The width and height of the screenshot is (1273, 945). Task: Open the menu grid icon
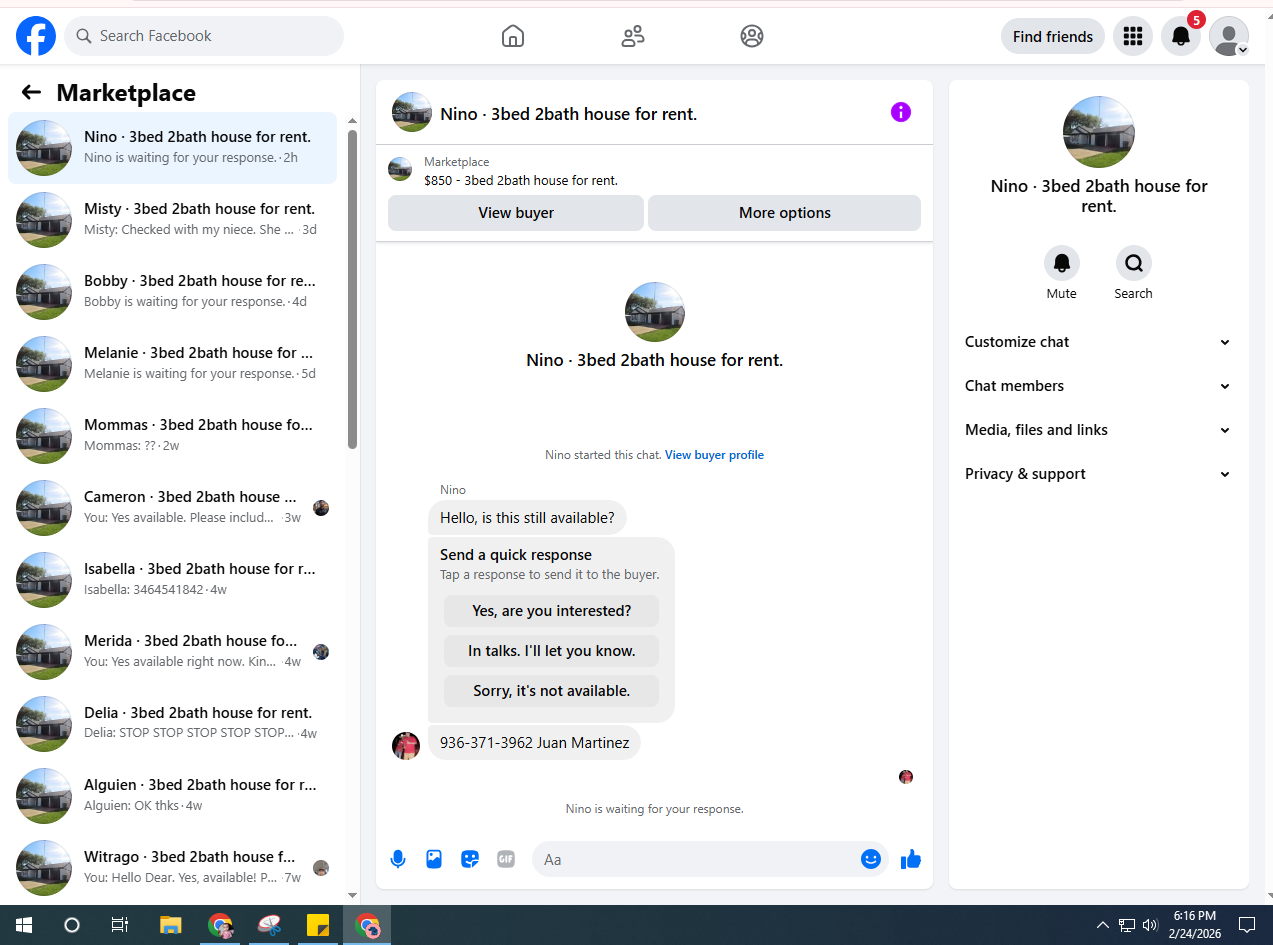tap(1133, 36)
